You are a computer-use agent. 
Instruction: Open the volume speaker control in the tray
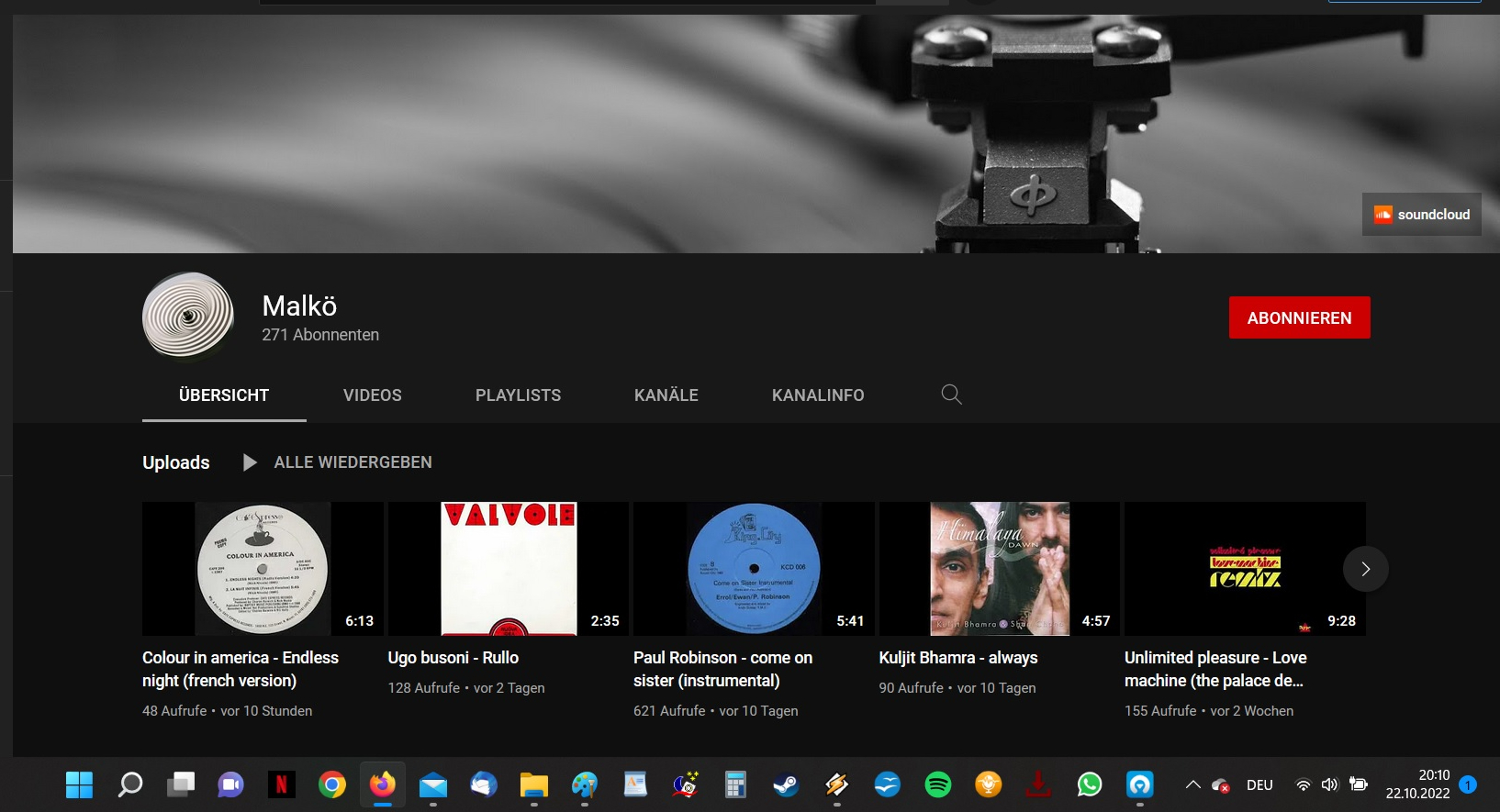pos(1329,784)
